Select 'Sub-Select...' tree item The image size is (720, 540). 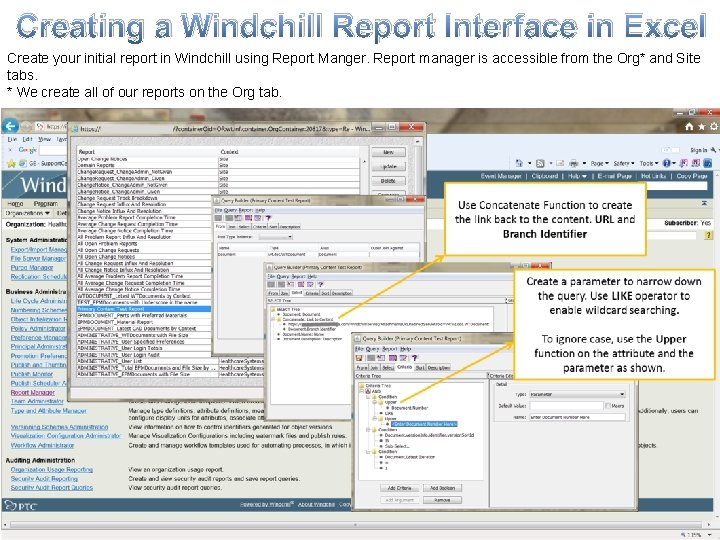(x=397, y=446)
